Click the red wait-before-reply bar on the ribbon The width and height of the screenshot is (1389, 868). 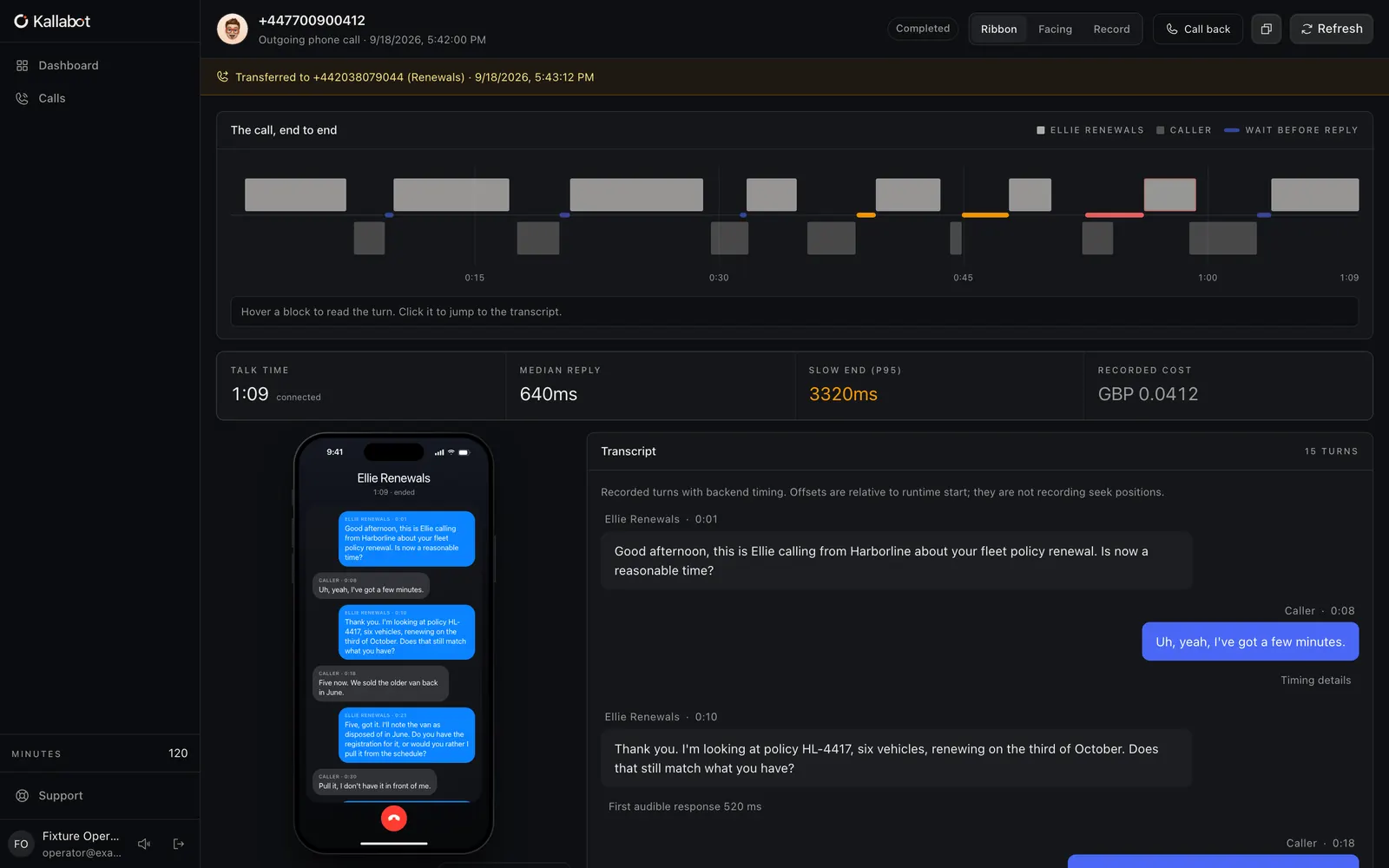click(1114, 214)
